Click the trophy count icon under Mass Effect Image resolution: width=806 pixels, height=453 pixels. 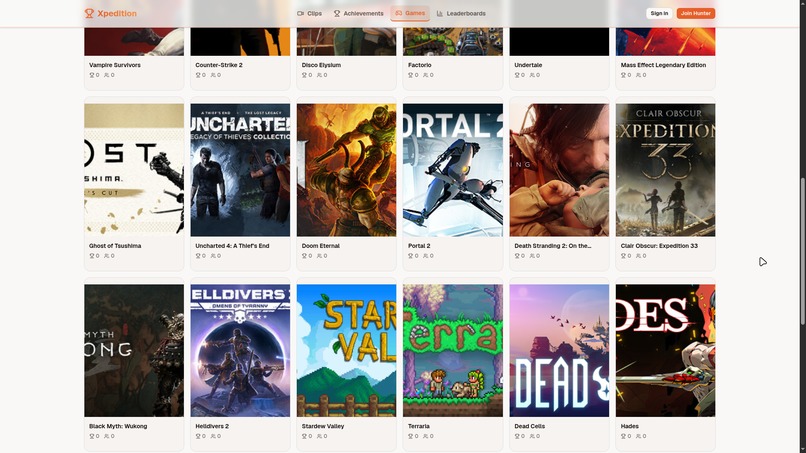[624, 75]
